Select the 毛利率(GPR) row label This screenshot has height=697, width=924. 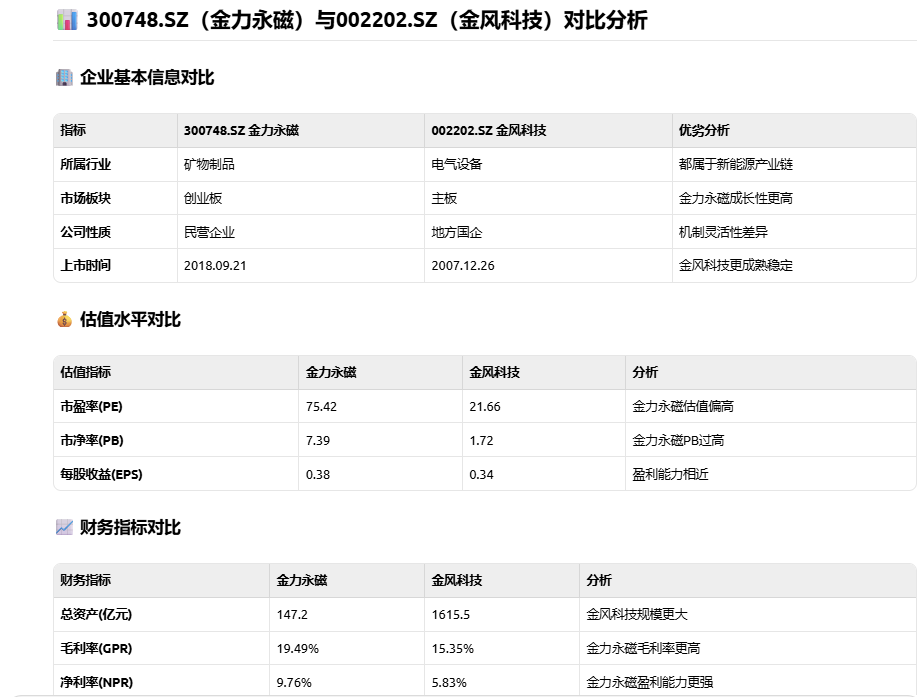pos(96,648)
